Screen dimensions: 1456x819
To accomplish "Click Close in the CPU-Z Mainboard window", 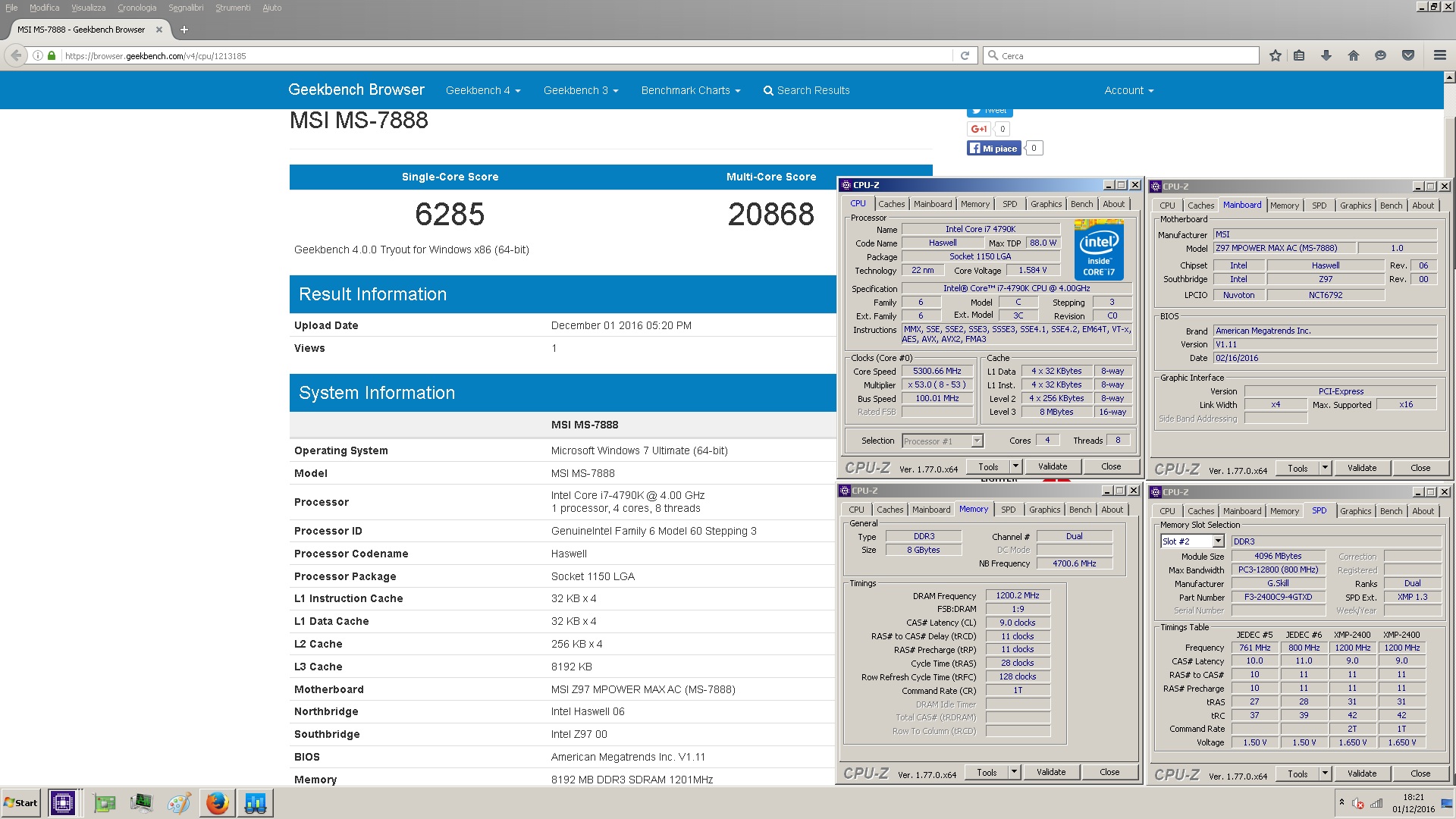I will point(1420,468).
